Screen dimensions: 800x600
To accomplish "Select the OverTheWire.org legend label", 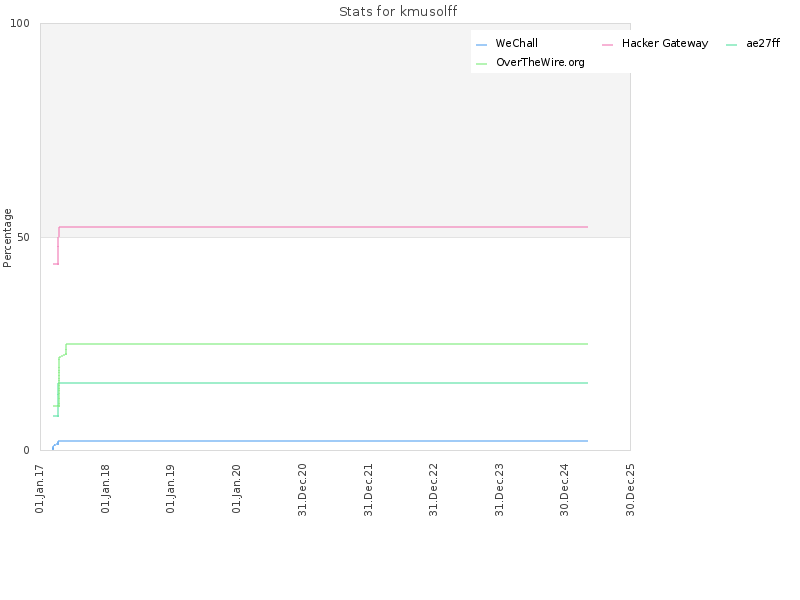I will pos(540,62).
